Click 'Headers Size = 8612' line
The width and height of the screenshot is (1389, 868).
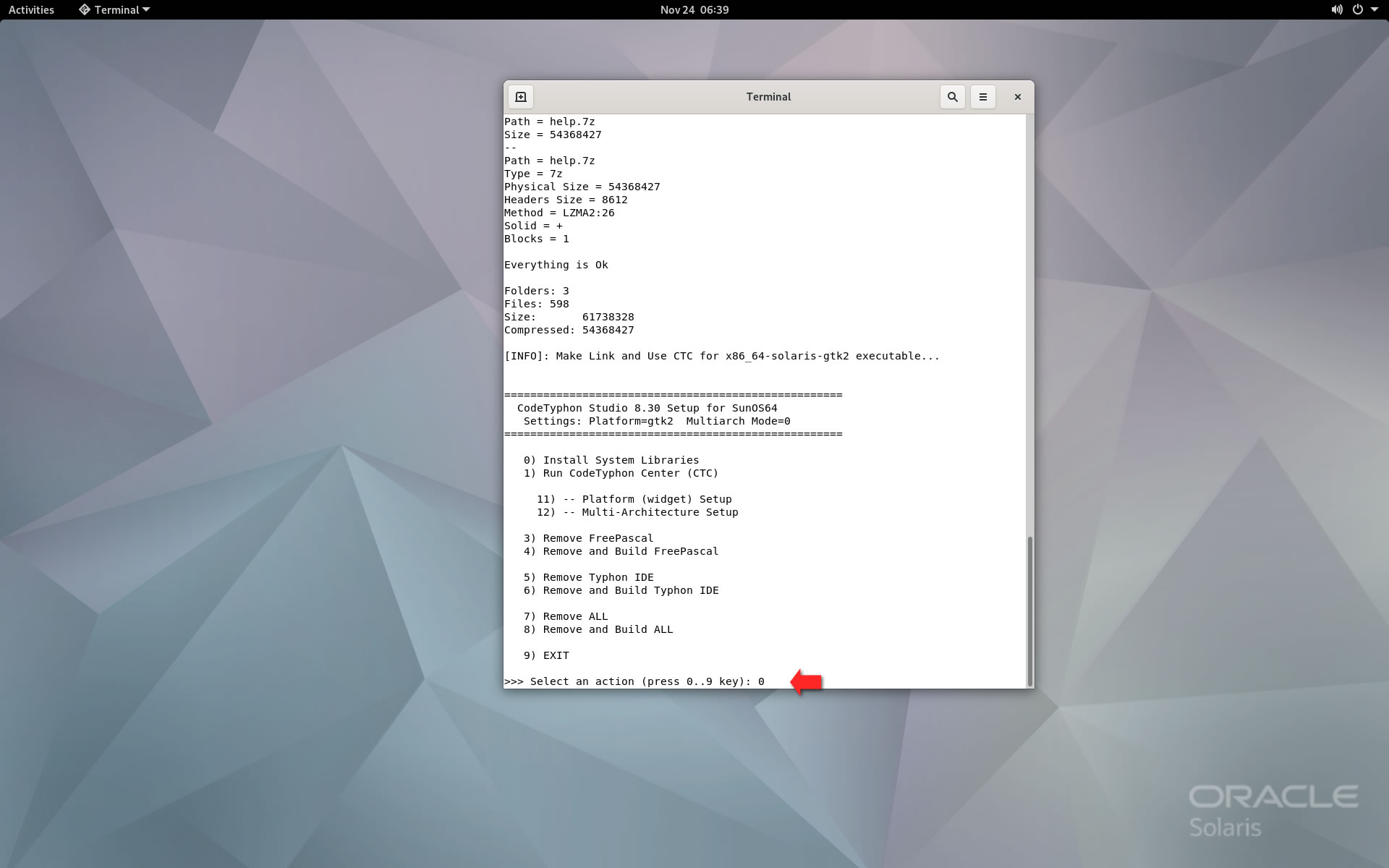[566, 200]
